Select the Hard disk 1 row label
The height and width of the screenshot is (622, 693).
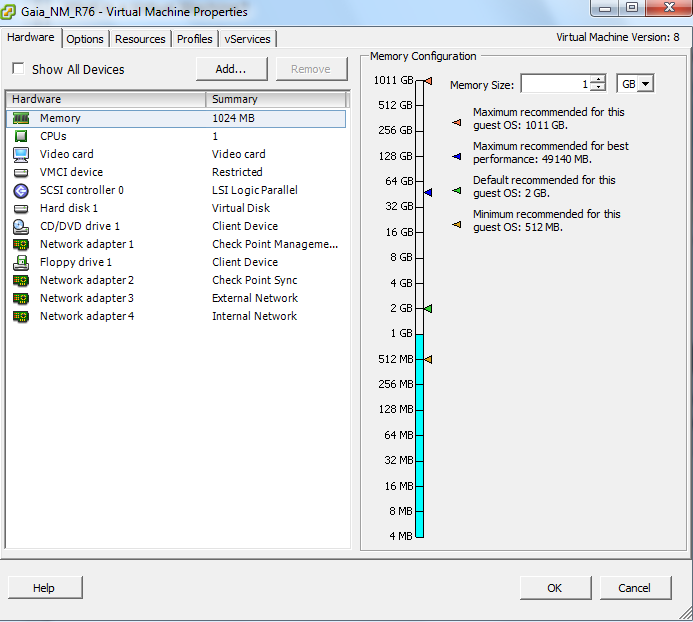(69, 208)
